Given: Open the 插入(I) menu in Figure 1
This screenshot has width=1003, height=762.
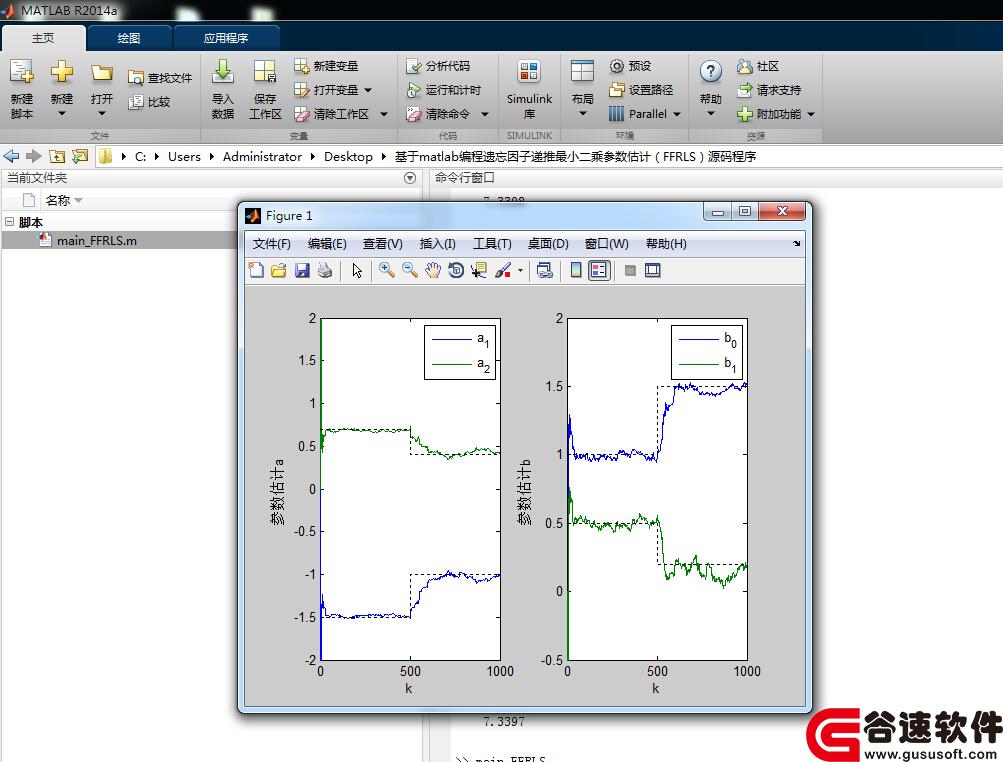Looking at the screenshot, I should 438,244.
